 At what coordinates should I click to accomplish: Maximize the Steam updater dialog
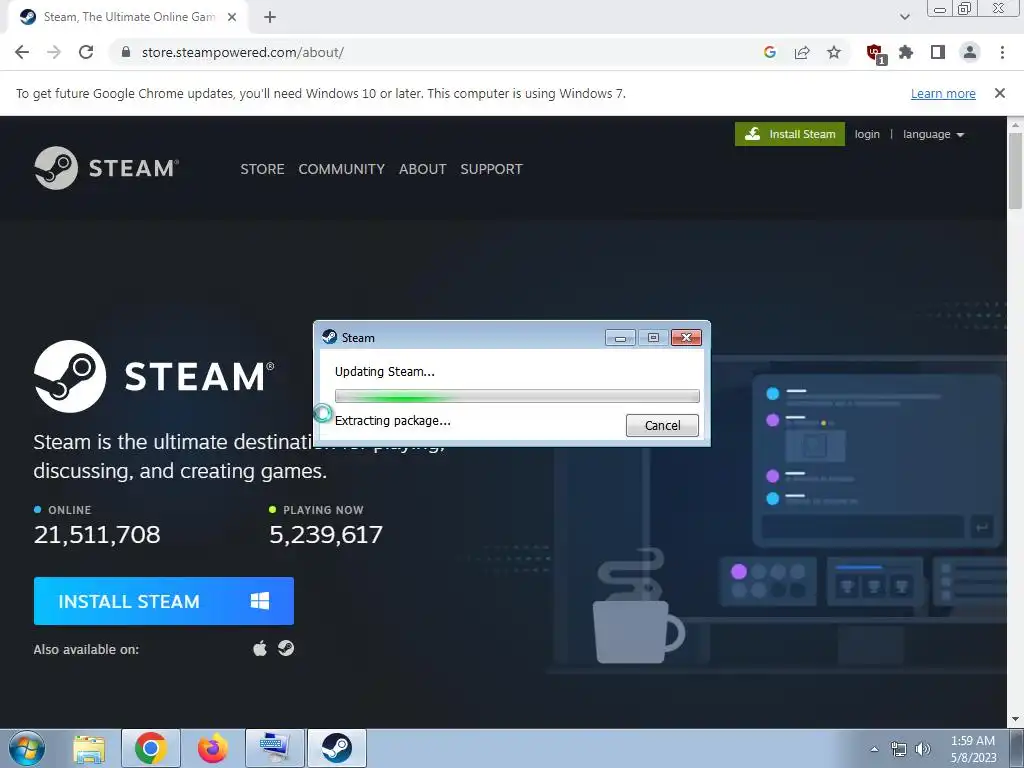click(653, 338)
